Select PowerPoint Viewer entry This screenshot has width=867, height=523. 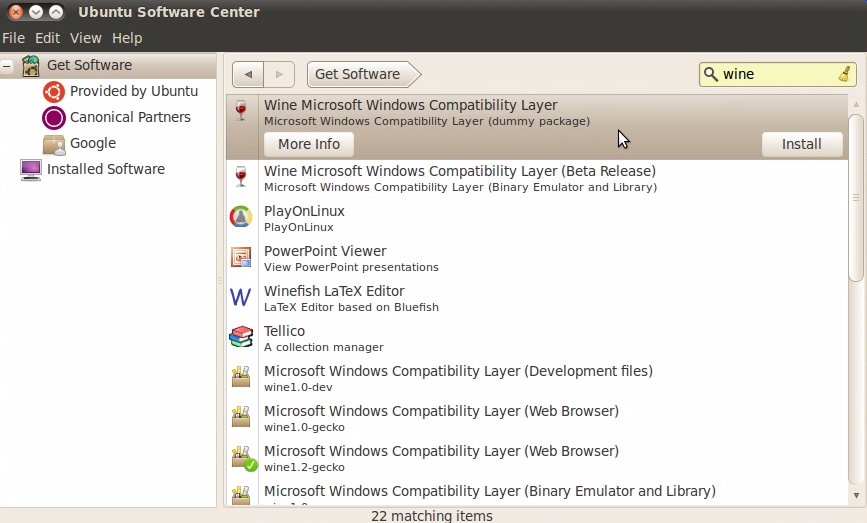tap(537, 258)
